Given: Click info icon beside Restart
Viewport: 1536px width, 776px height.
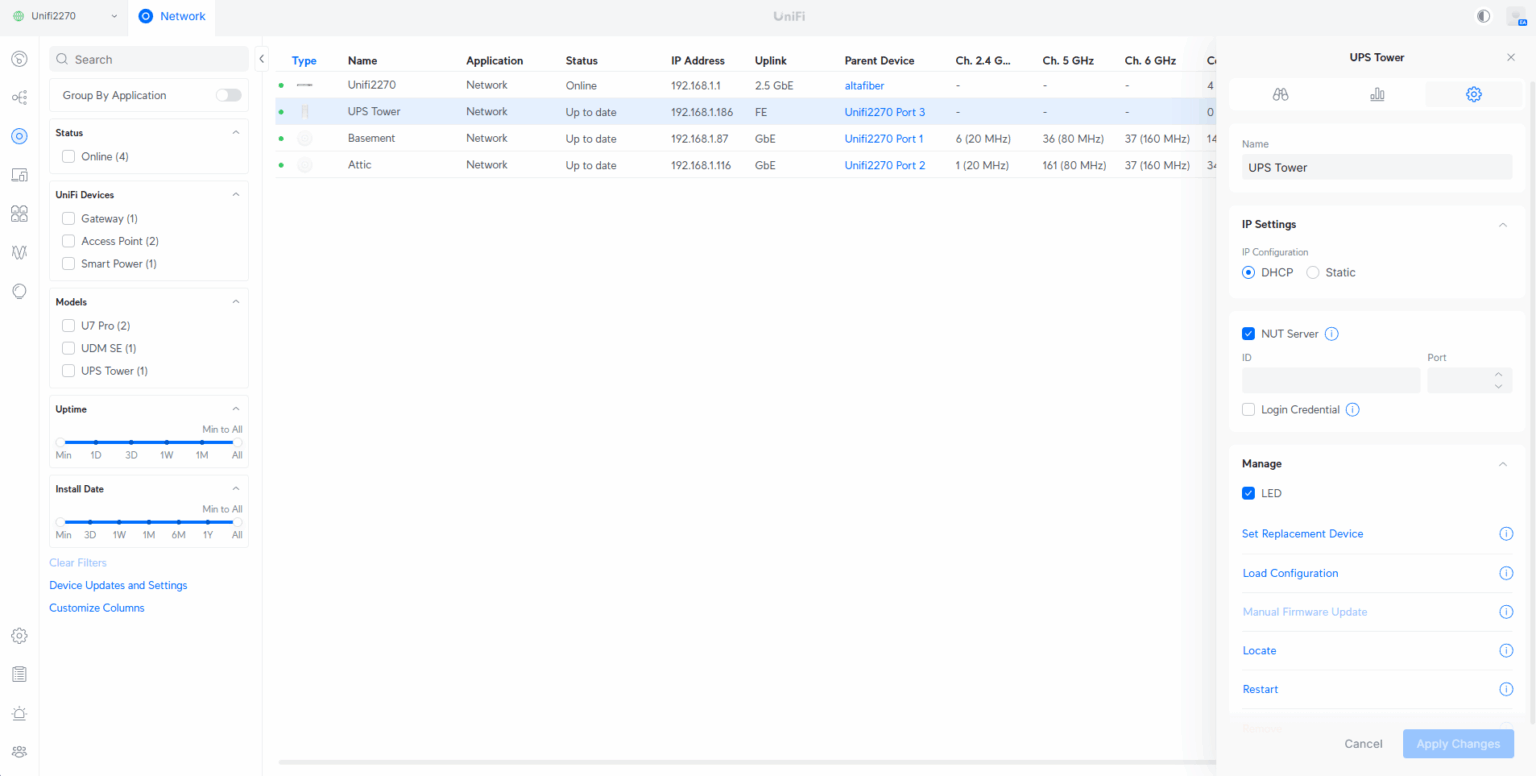Looking at the screenshot, I should [x=1506, y=689].
